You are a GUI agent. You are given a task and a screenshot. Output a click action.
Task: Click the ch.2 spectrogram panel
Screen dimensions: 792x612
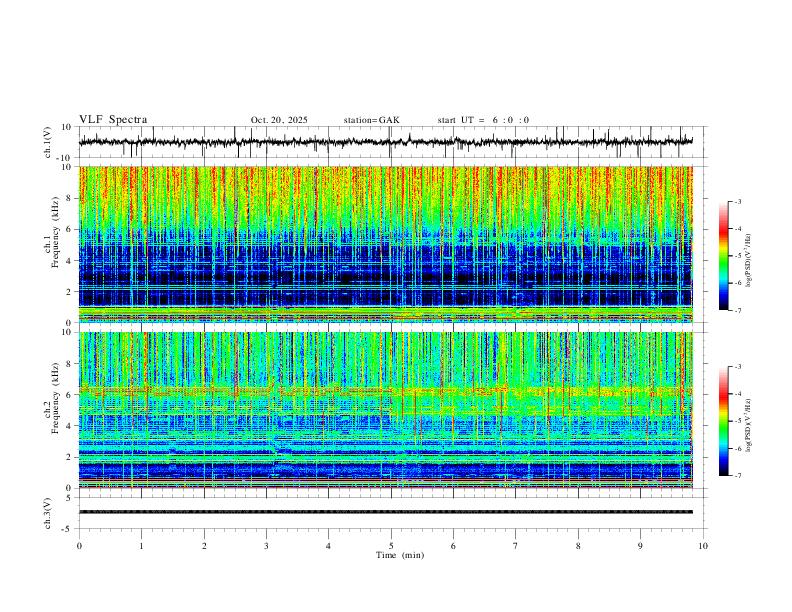tap(386, 410)
